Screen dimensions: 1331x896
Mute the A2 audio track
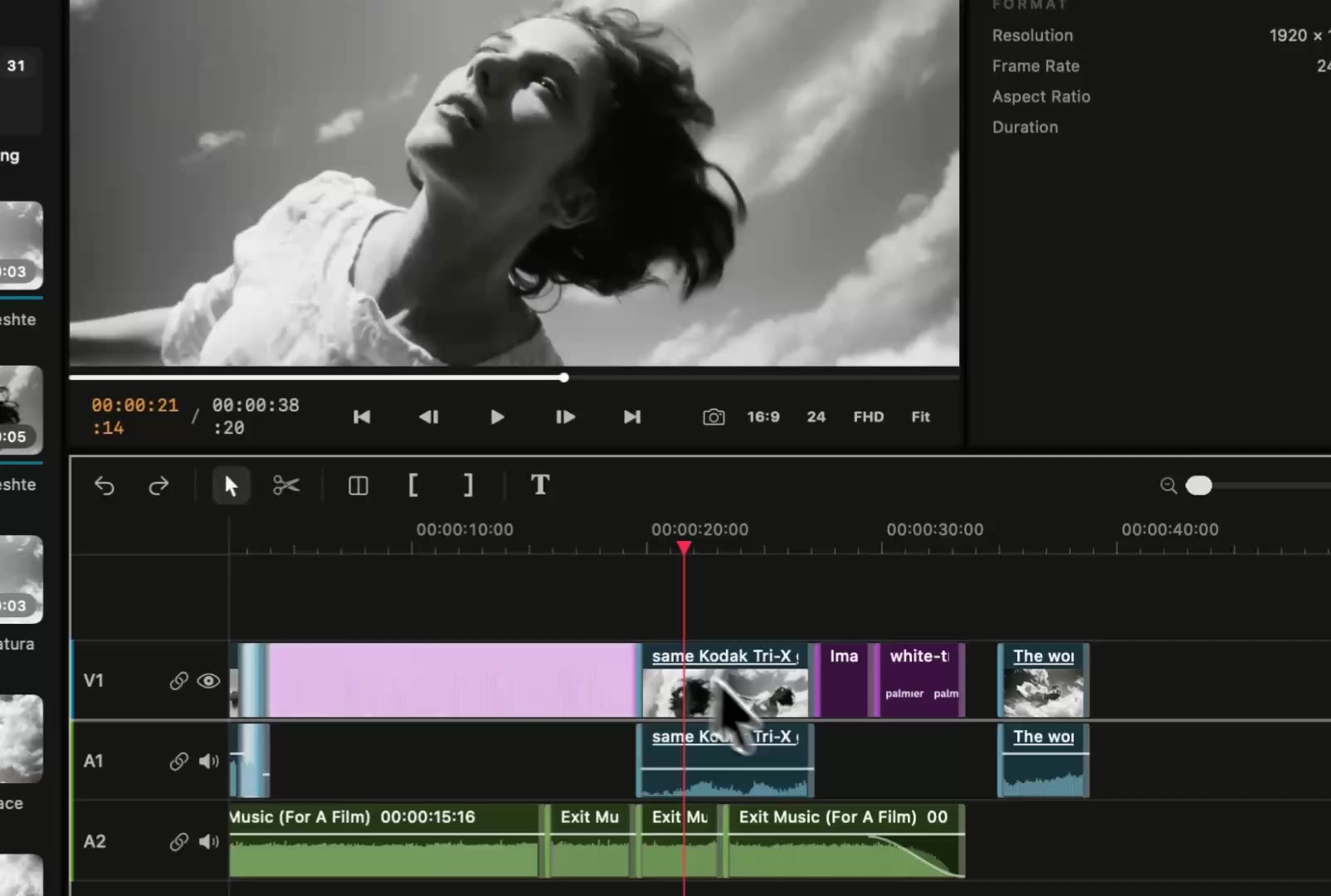click(209, 841)
